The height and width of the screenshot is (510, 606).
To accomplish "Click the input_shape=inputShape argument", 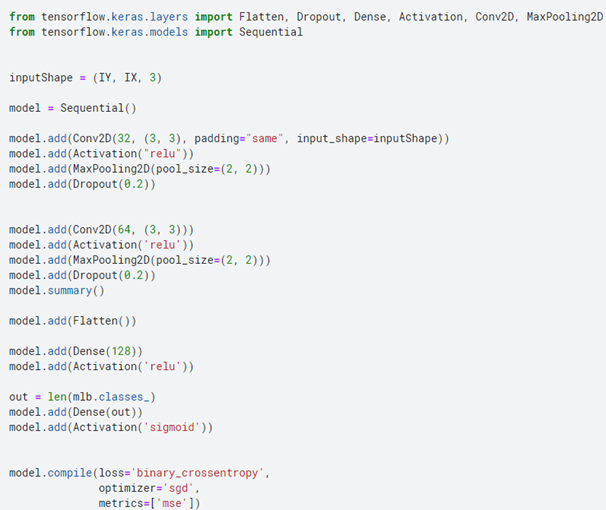I will [369, 139].
